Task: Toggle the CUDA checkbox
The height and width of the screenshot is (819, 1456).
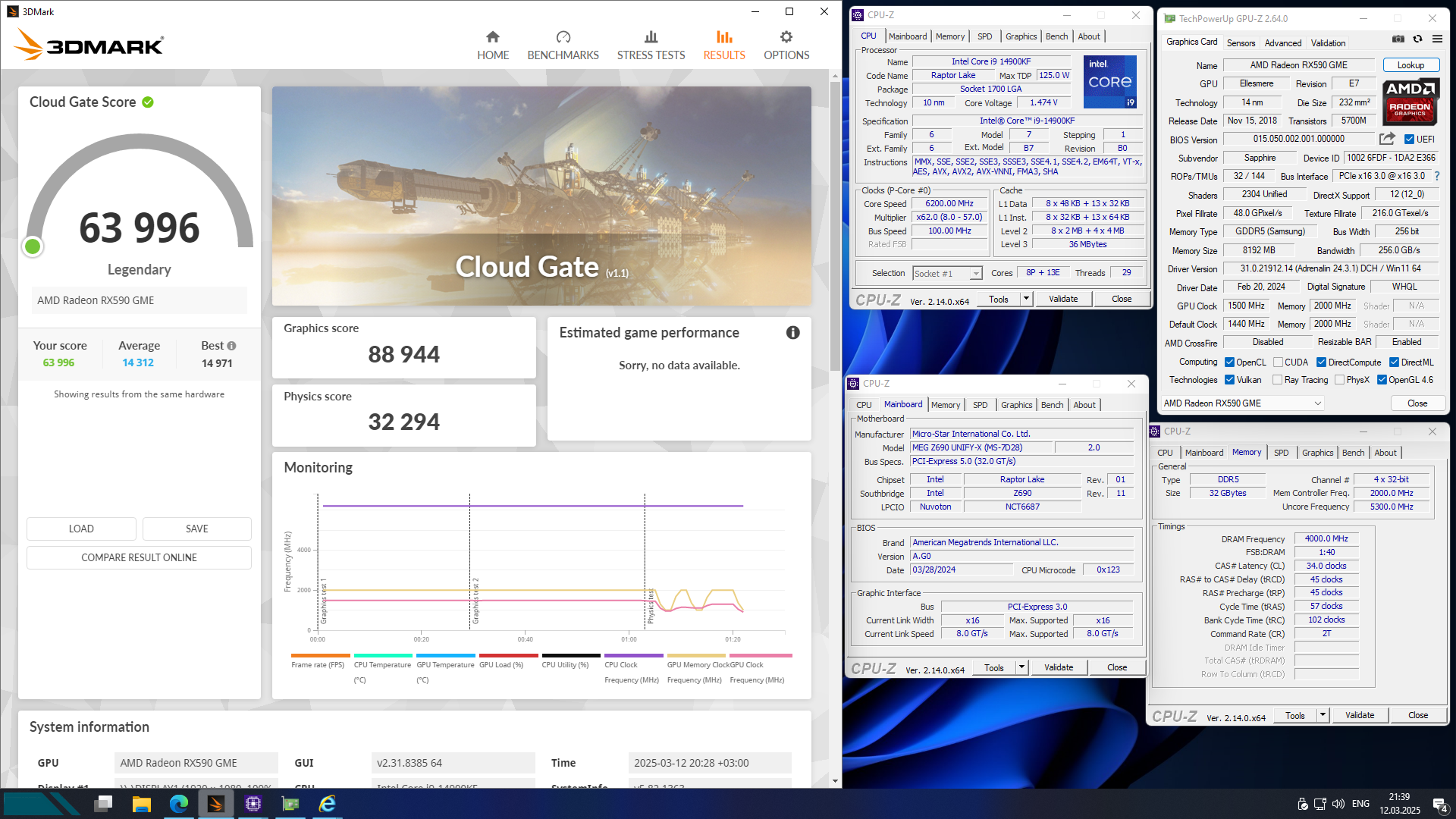Action: (x=1278, y=362)
